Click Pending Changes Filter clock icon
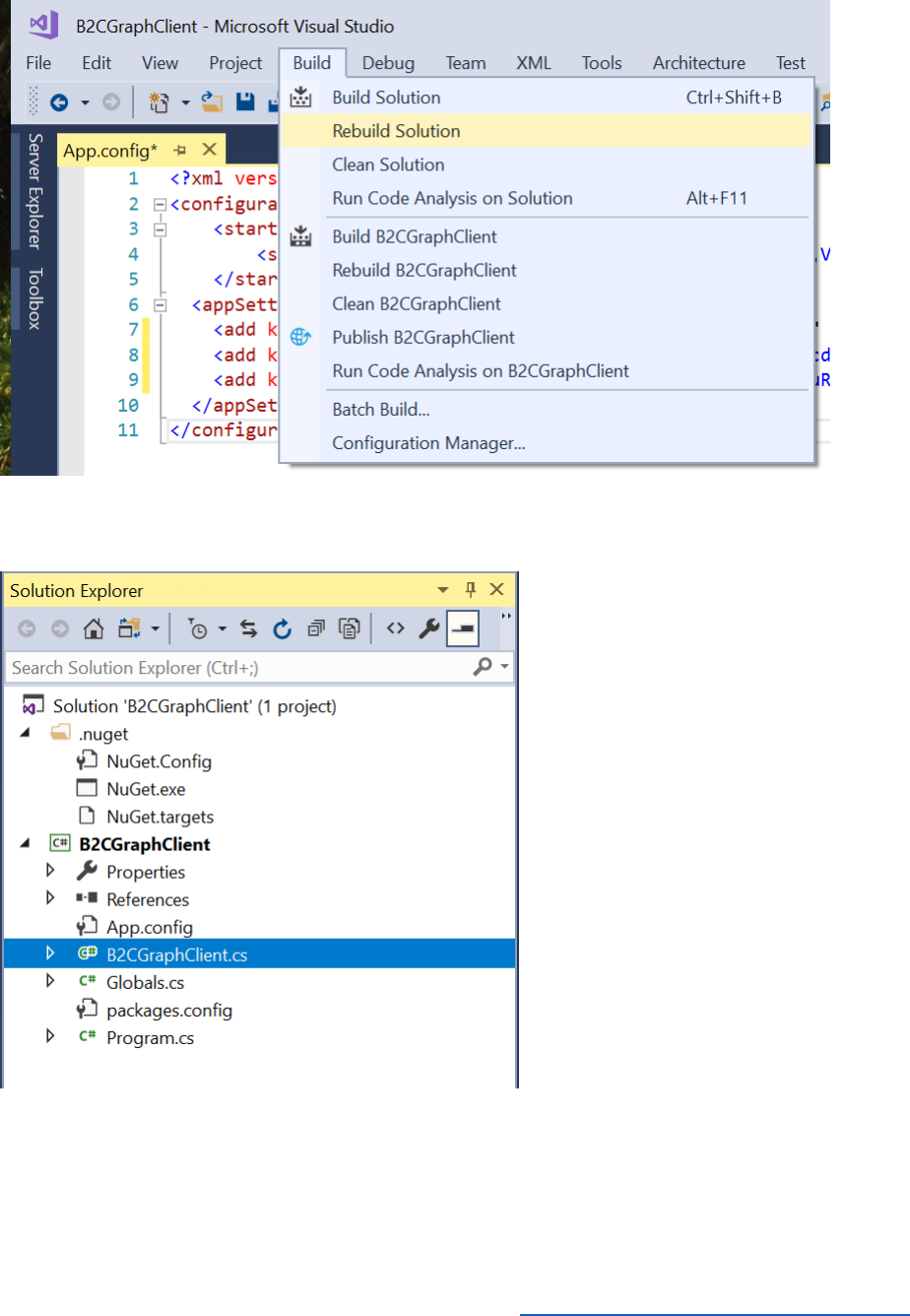The image size is (910, 1316). click(x=200, y=628)
